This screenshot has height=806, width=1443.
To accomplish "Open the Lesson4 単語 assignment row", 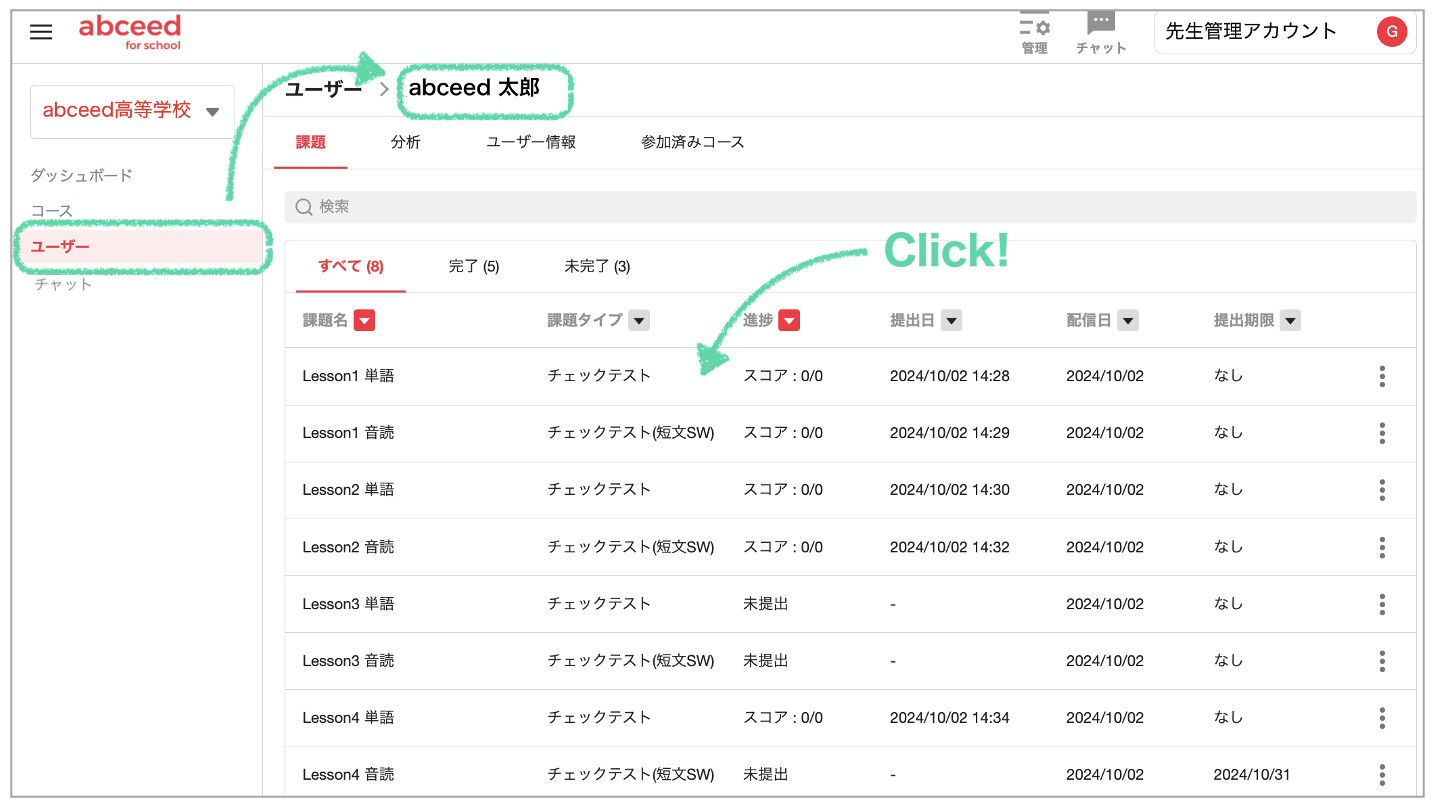I will [850, 718].
